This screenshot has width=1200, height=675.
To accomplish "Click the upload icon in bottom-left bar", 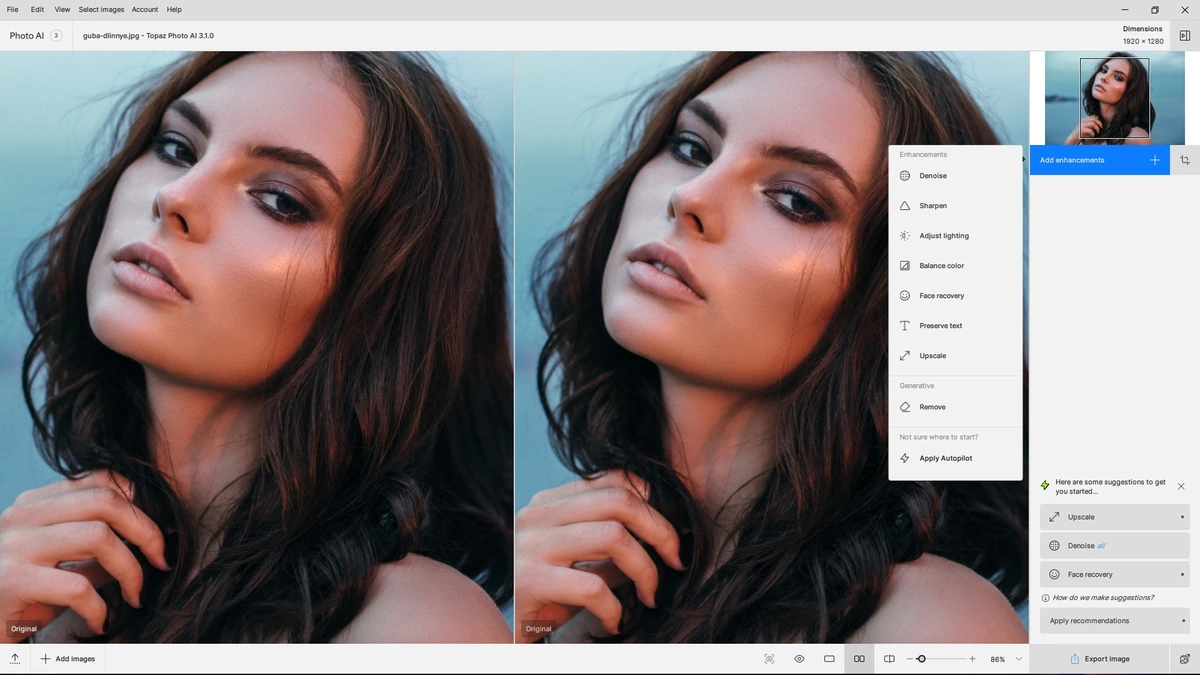I will [x=15, y=659].
